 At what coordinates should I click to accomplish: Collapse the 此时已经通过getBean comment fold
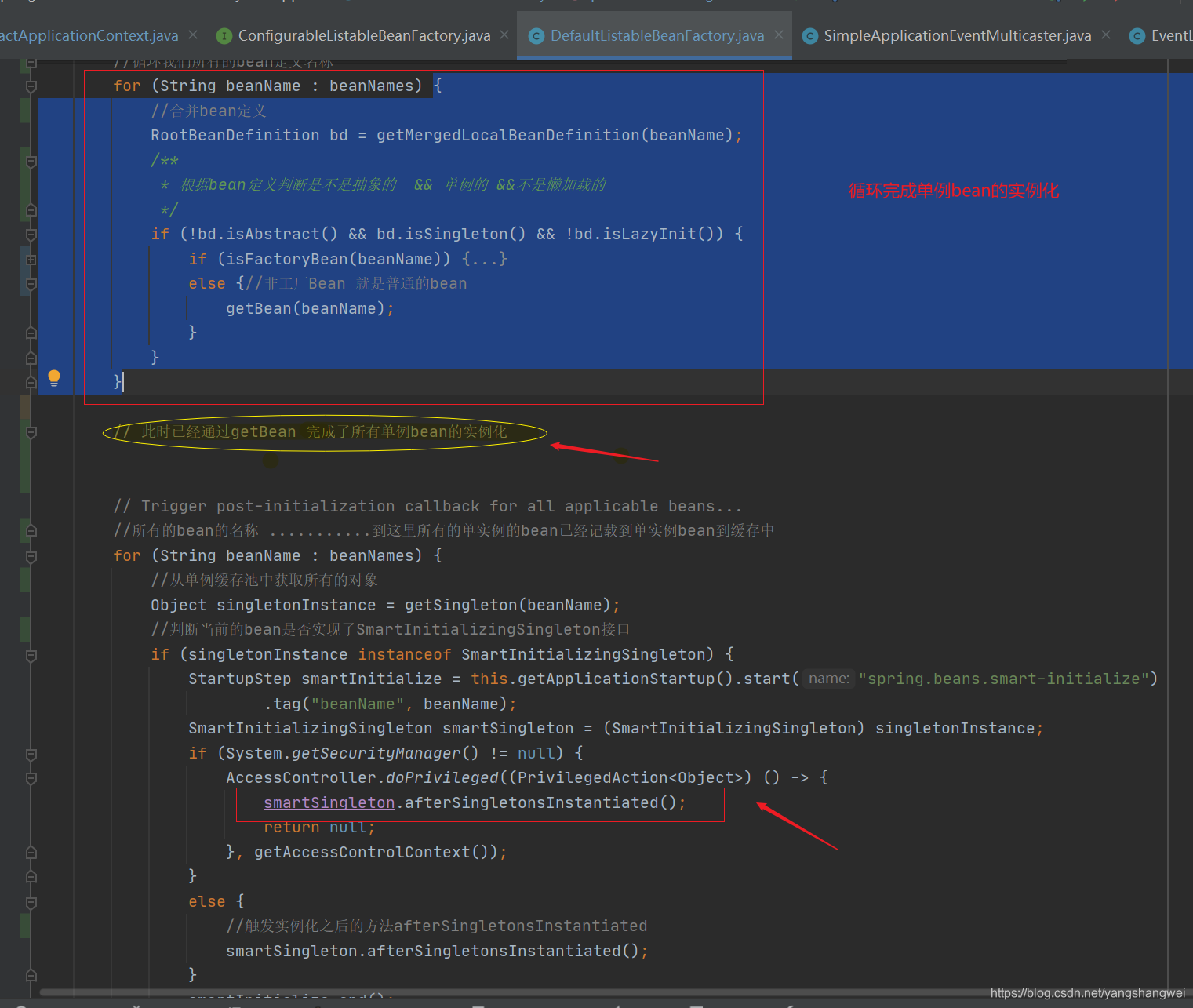[x=31, y=432]
